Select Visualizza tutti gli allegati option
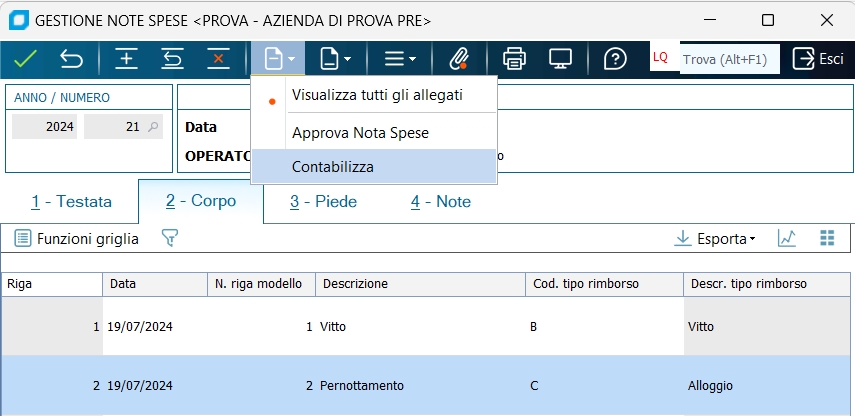855x416 pixels. tap(377, 95)
